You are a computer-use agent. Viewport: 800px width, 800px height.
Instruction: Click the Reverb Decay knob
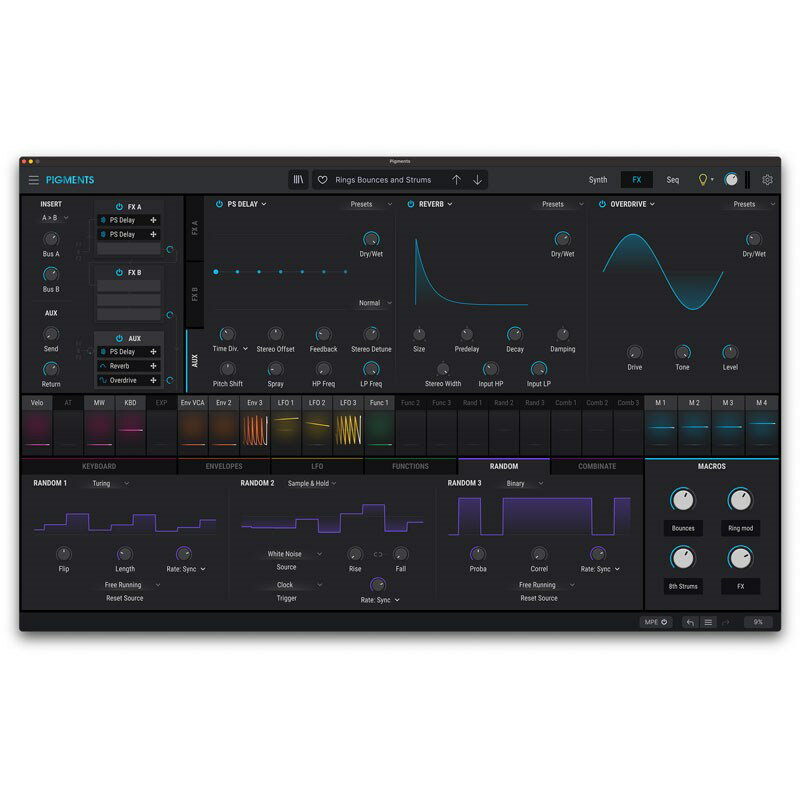pyautogui.click(x=514, y=334)
